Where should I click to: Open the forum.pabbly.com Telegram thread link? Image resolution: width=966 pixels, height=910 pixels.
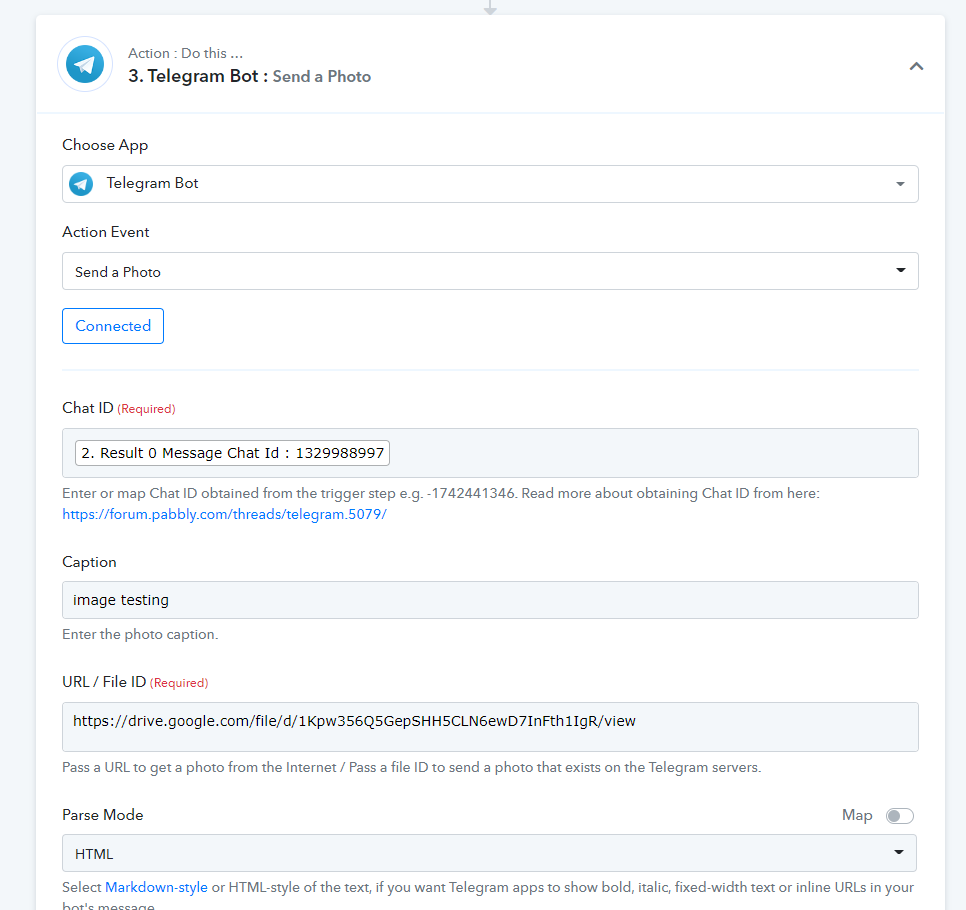click(224, 514)
